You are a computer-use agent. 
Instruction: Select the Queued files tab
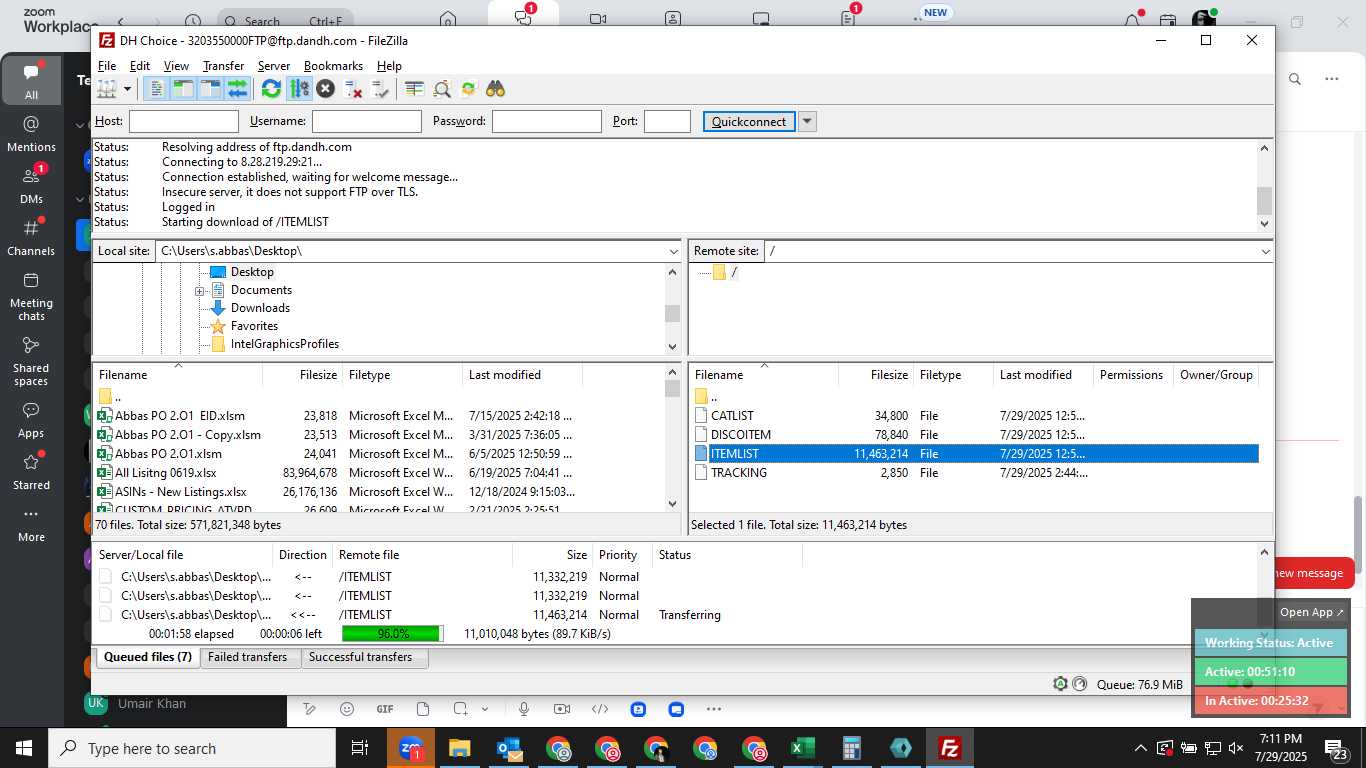click(x=147, y=657)
